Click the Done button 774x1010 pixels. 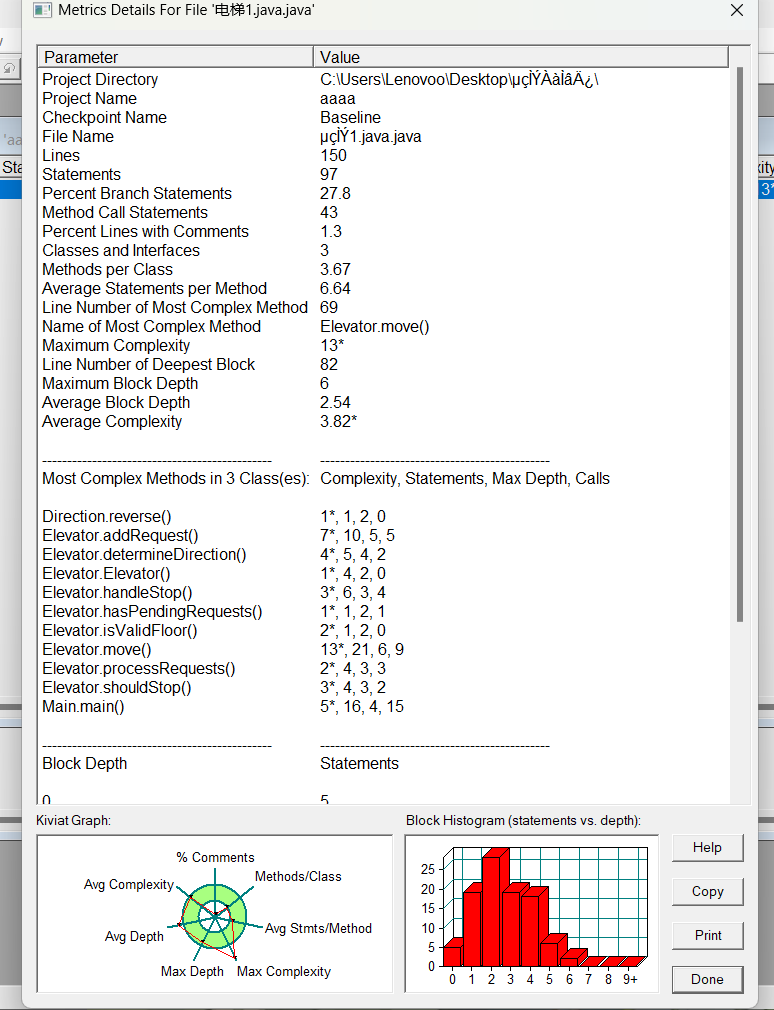(x=707, y=979)
